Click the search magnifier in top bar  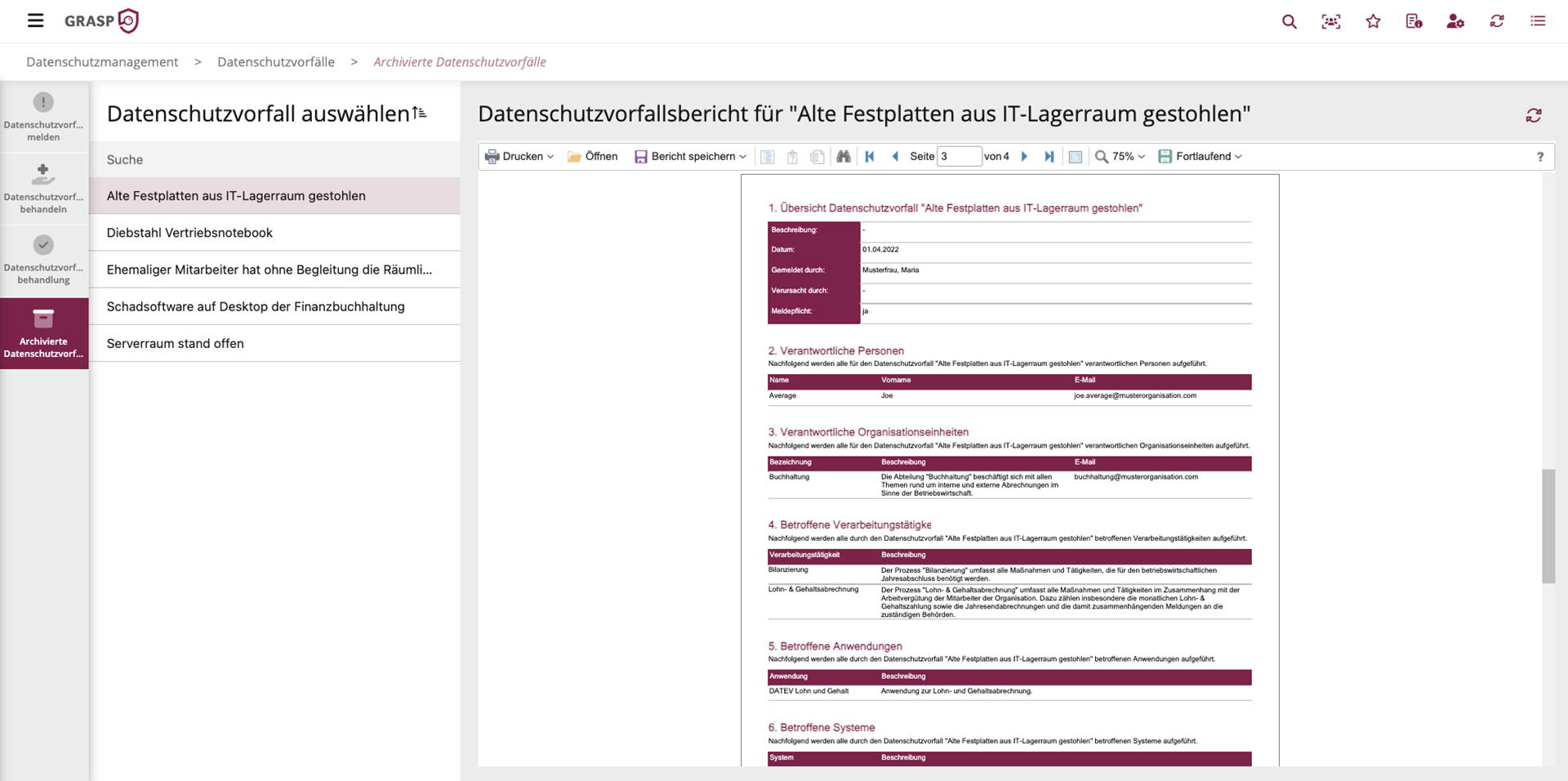click(1290, 22)
